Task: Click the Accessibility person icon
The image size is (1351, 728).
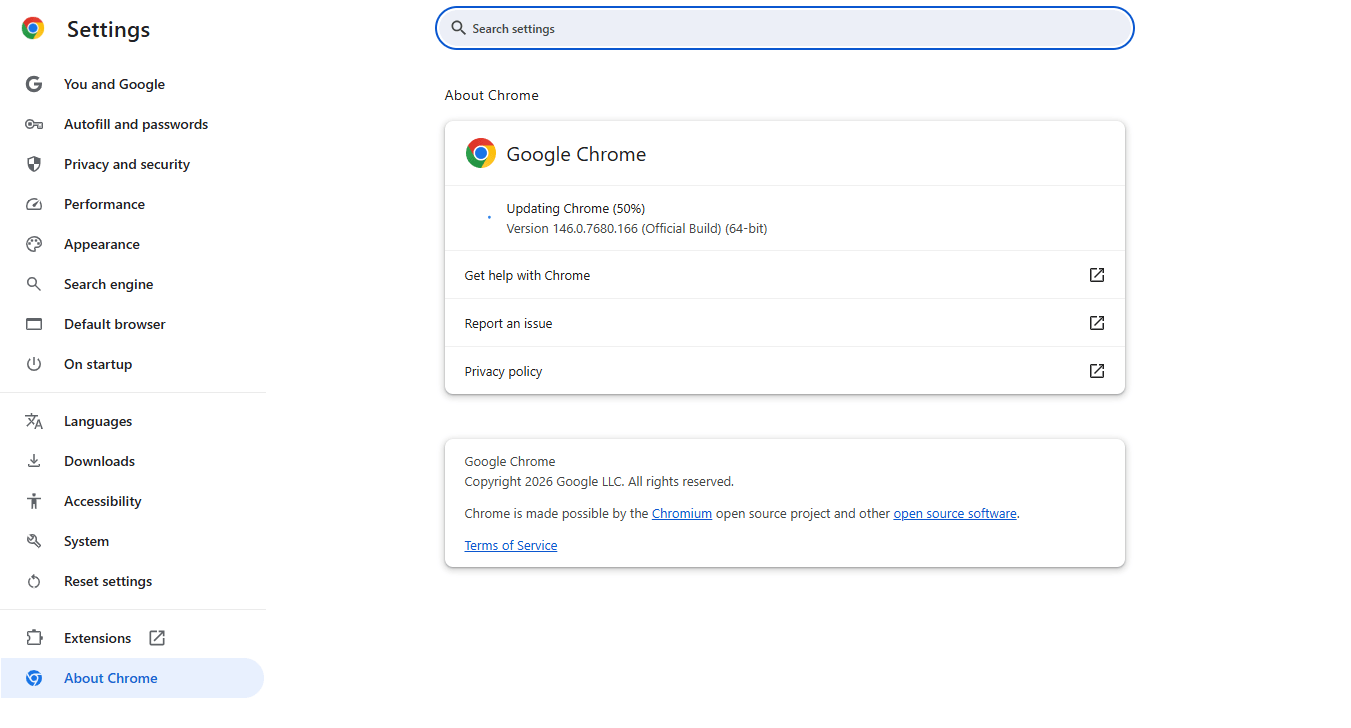Action: (x=34, y=501)
